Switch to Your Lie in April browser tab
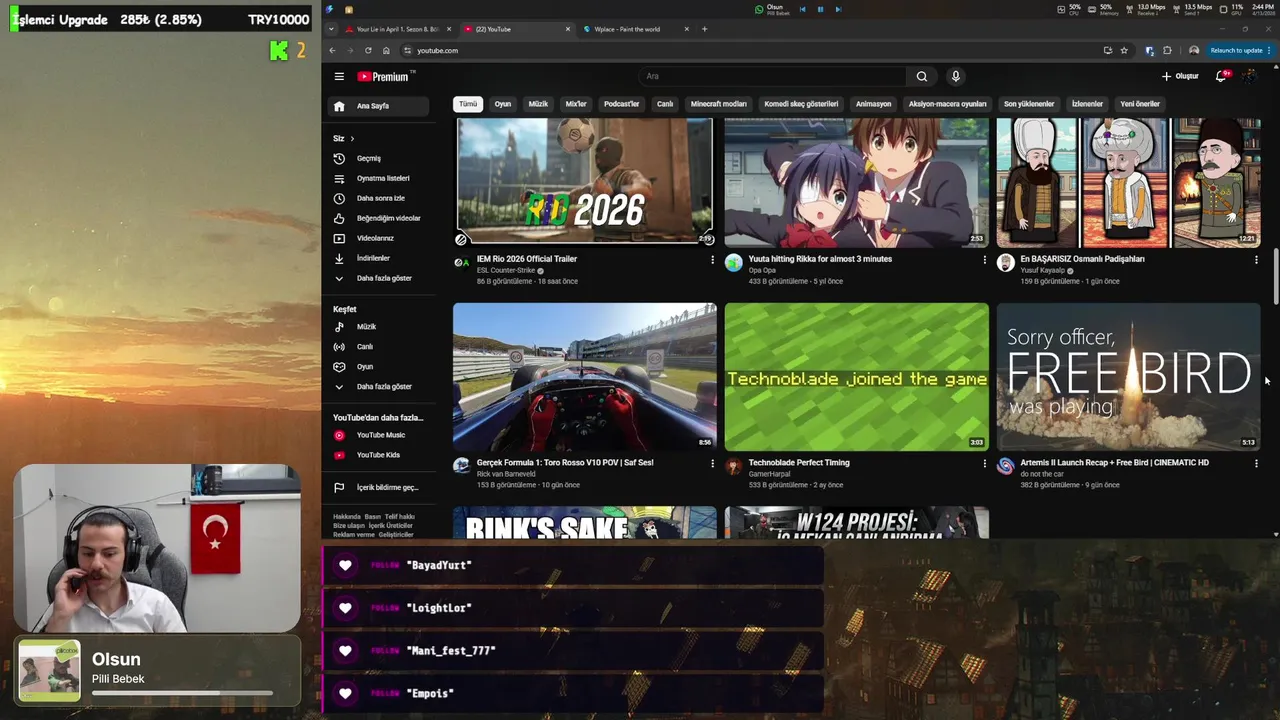The width and height of the screenshot is (1280, 720). 398,29
